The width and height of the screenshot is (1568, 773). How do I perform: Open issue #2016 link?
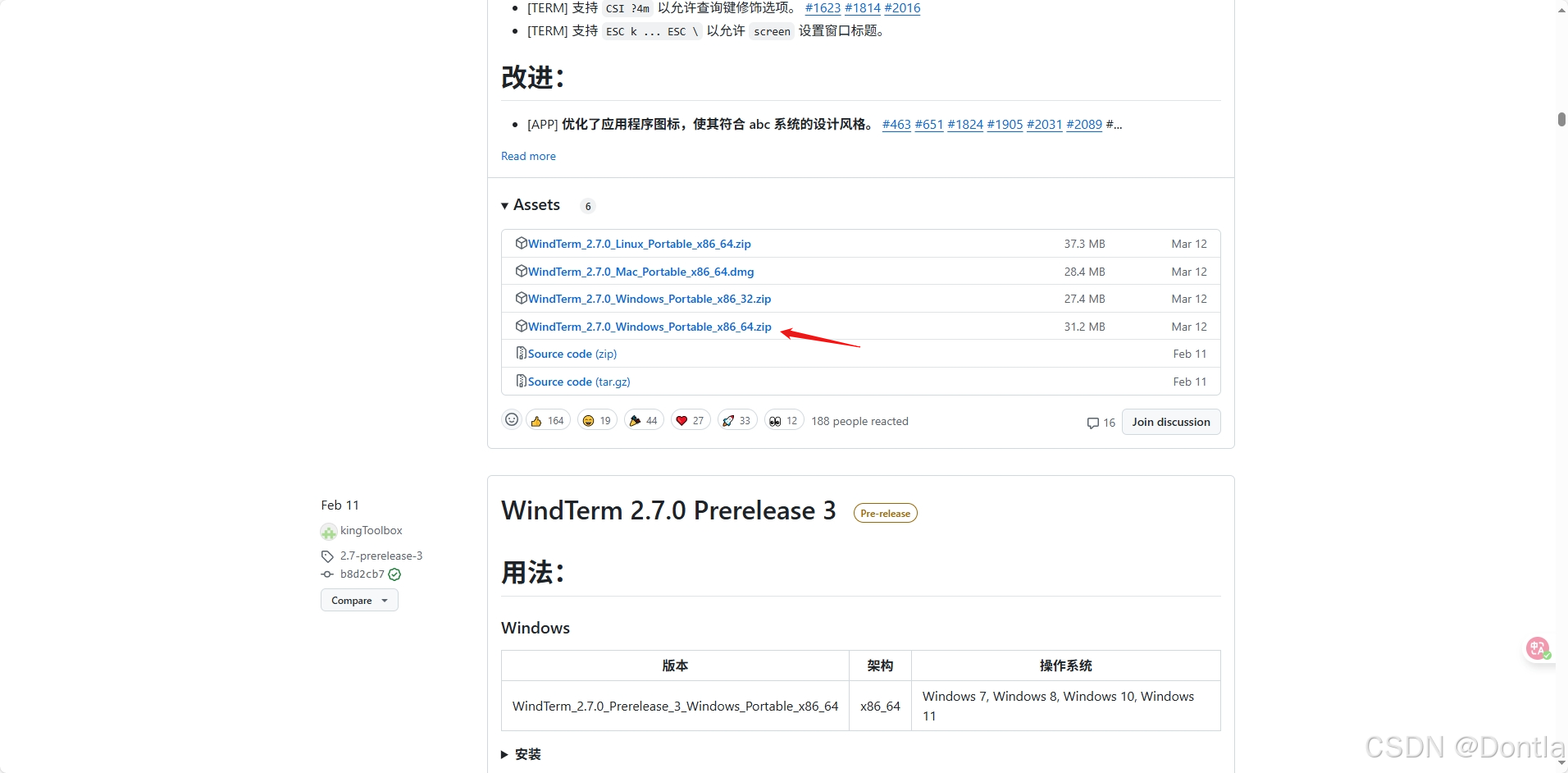pyautogui.click(x=902, y=8)
